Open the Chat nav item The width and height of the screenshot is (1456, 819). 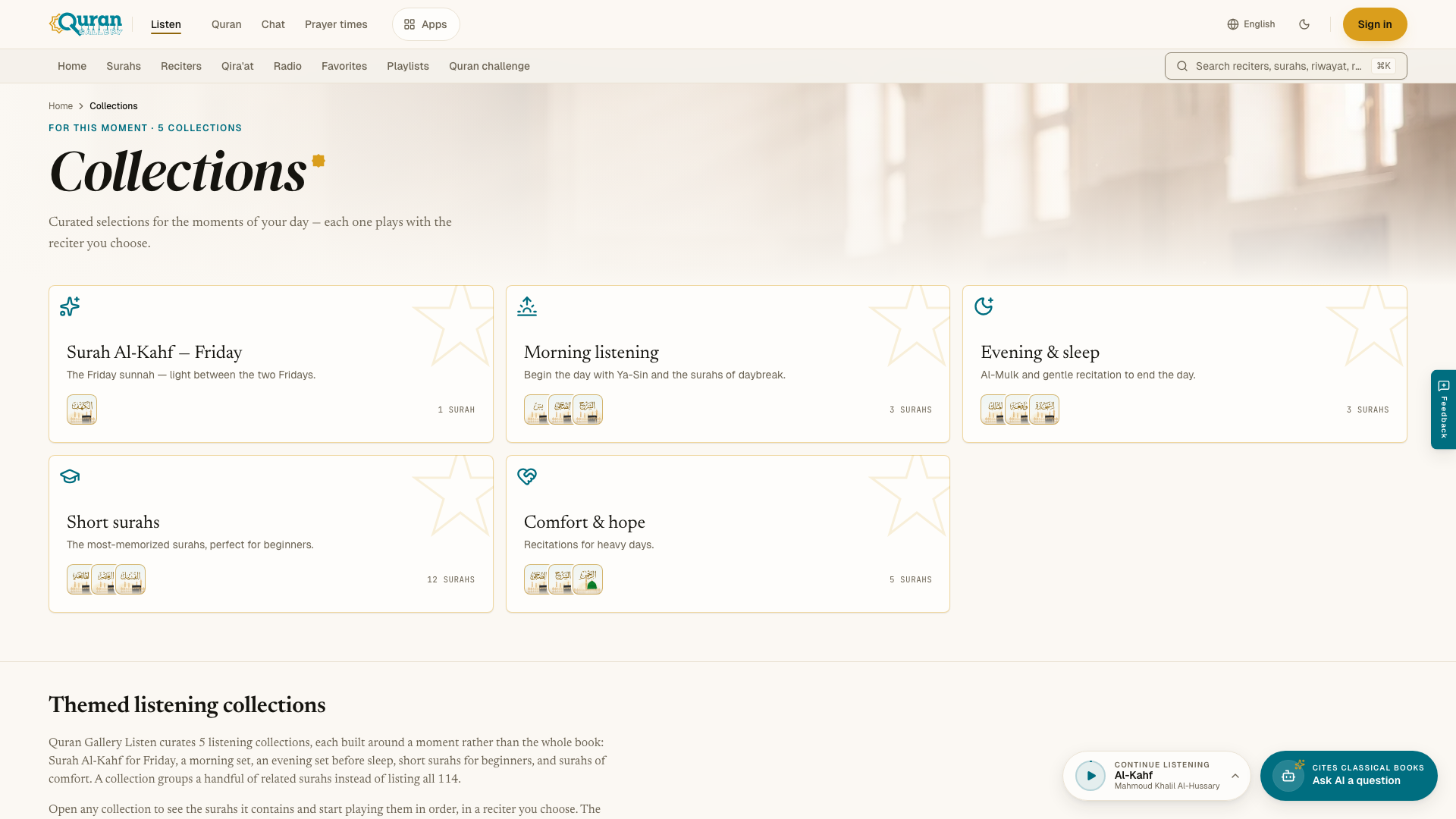(273, 24)
